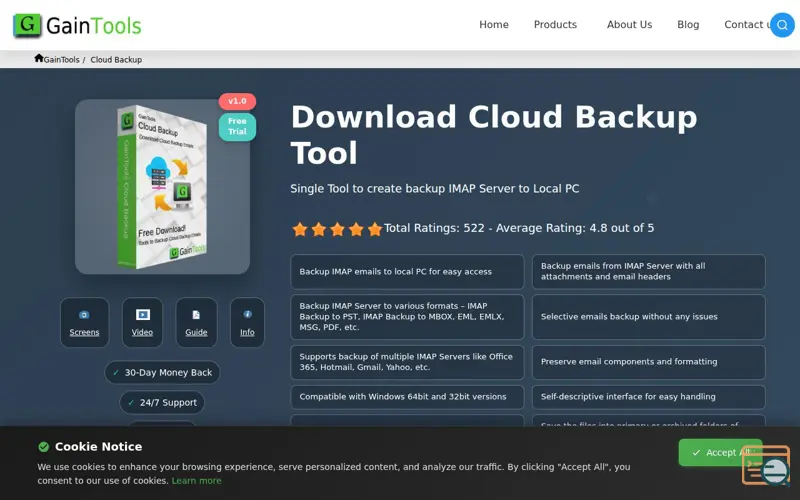Open Learn more cookie link
This screenshot has height=500, width=800.
pos(196,481)
